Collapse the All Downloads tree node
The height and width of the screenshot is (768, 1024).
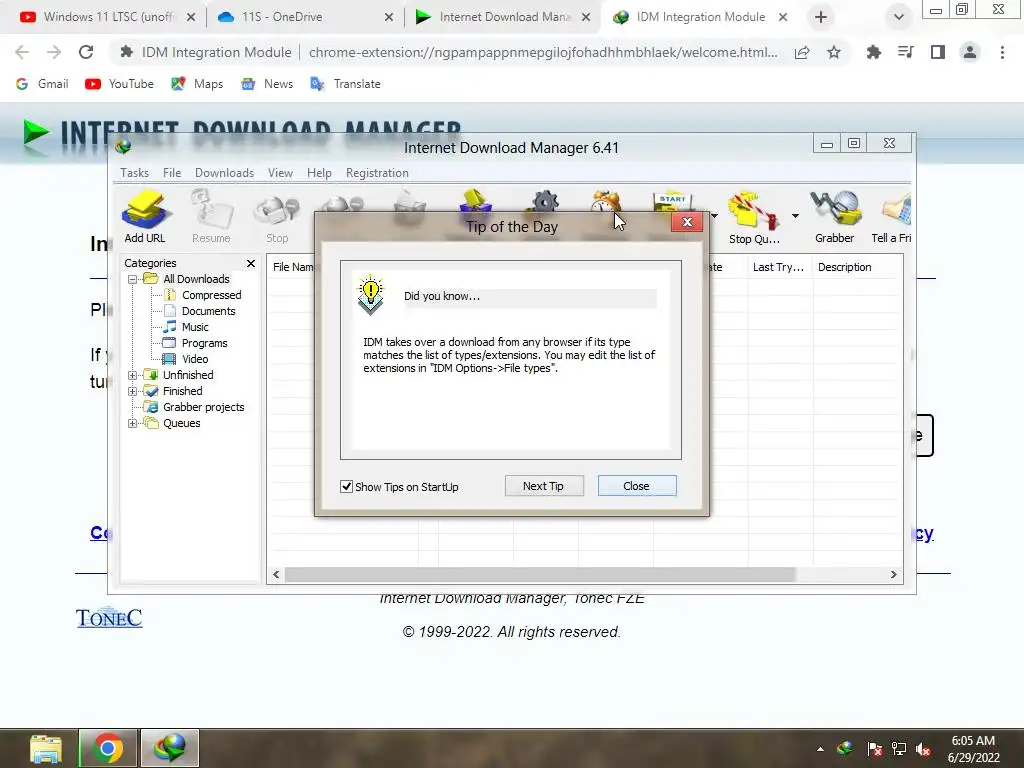(133, 280)
